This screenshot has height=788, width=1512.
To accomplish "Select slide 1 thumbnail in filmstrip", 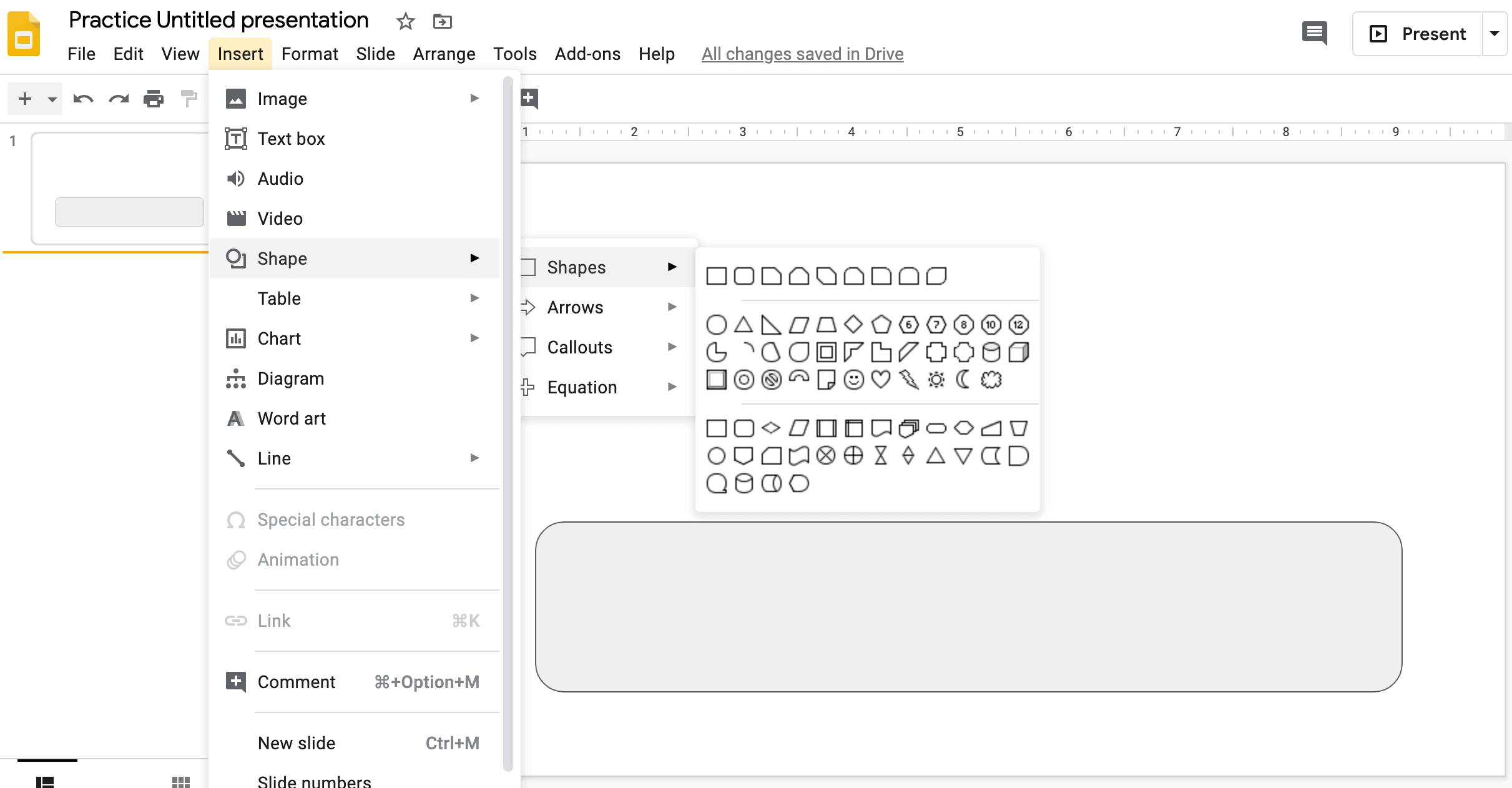I will click(120, 188).
